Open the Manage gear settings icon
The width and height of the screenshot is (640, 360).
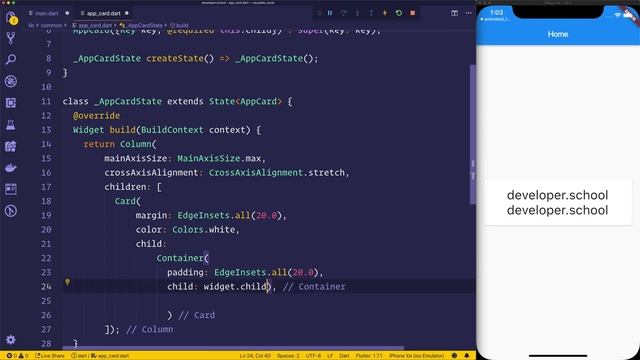click(x=11, y=340)
